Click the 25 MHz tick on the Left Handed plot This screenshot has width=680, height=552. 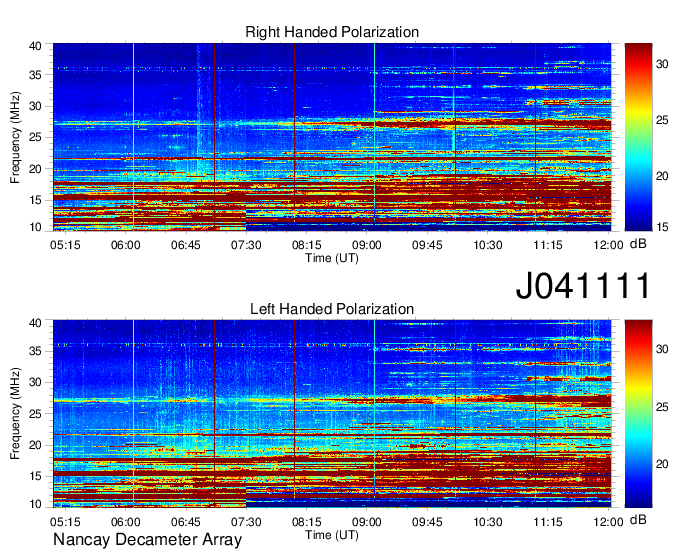point(35,414)
